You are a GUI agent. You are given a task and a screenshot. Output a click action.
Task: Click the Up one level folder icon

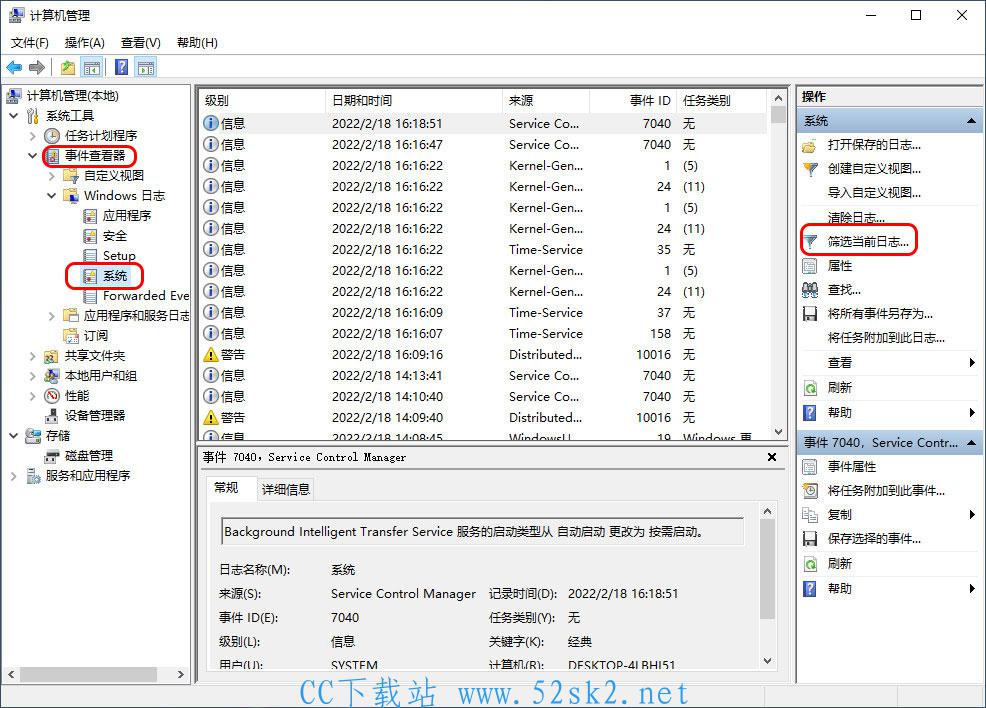point(68,67)
